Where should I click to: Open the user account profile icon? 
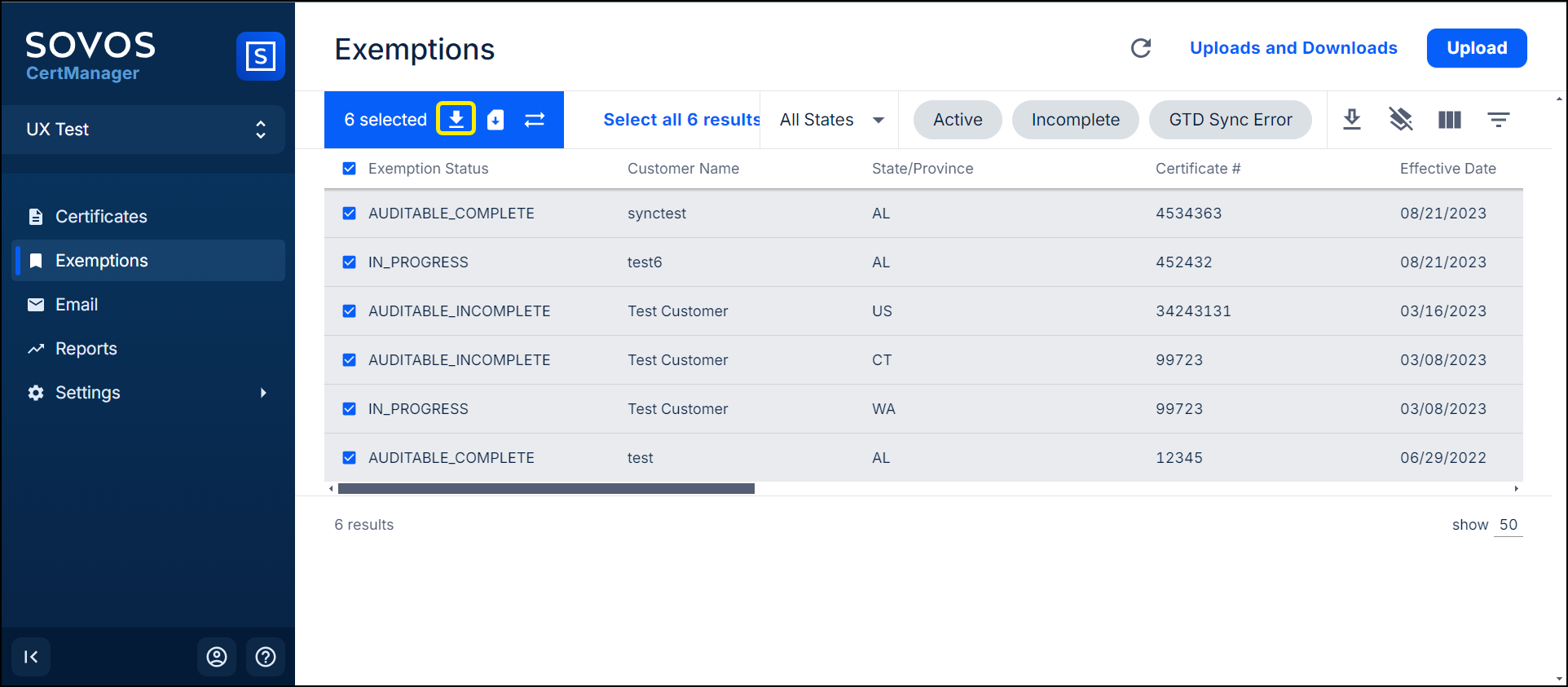pyautogui.click(x=217, y=657)
